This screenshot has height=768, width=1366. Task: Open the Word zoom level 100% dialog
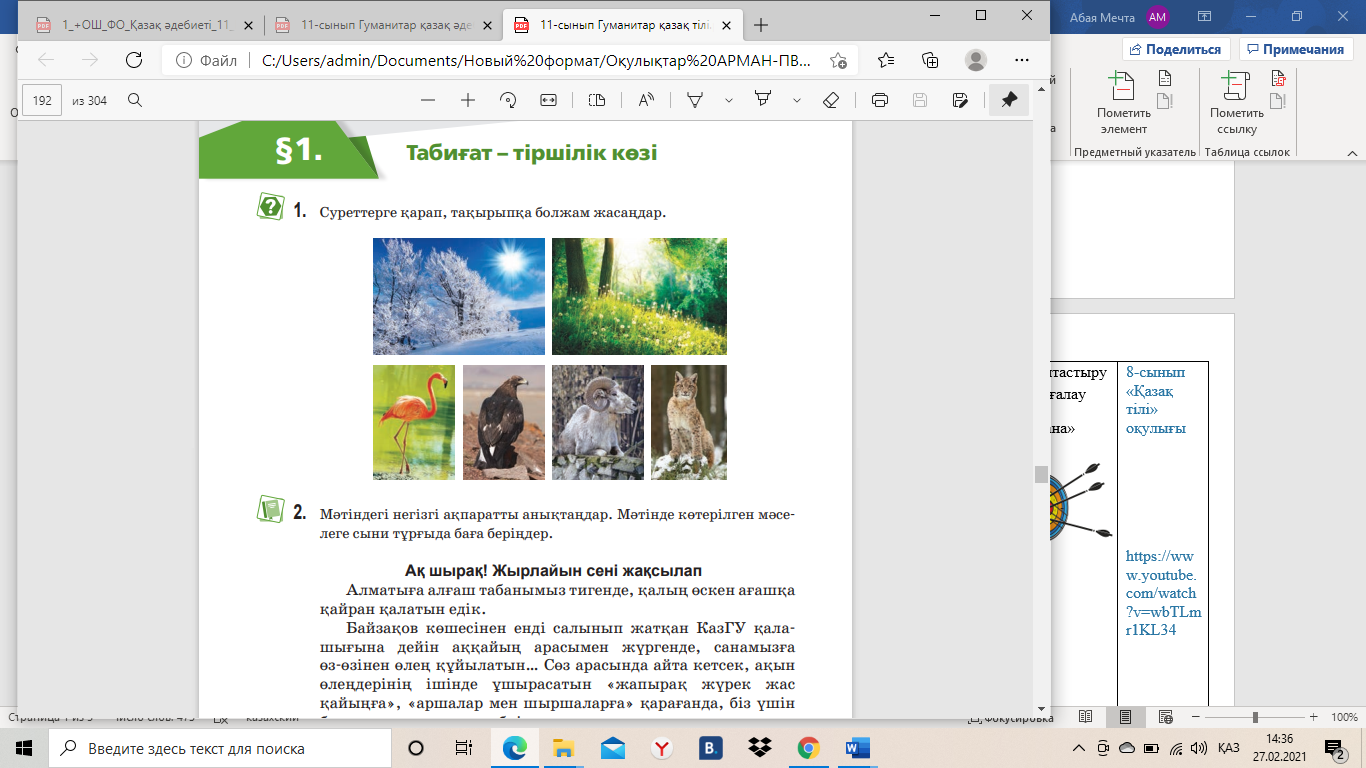pos(1343,717)
